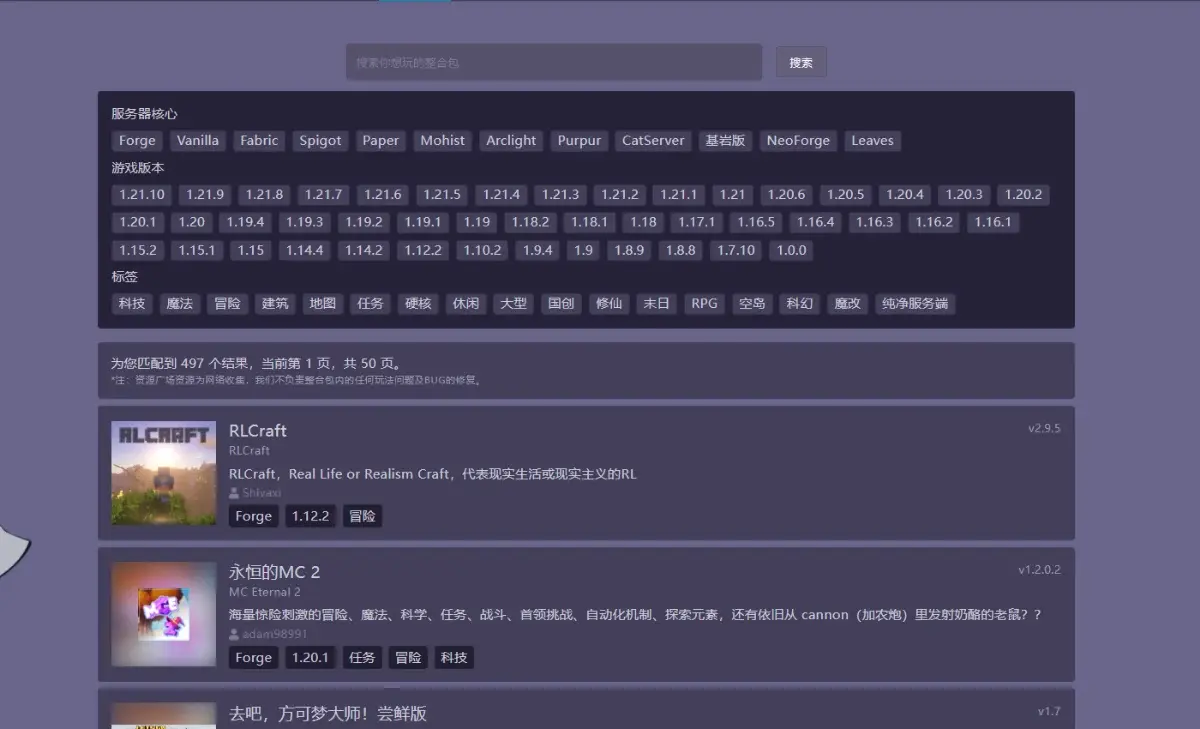Choose the Mohist server core tag
Image resolution: width=1200 pixels, height=729 pixels.
443,141
